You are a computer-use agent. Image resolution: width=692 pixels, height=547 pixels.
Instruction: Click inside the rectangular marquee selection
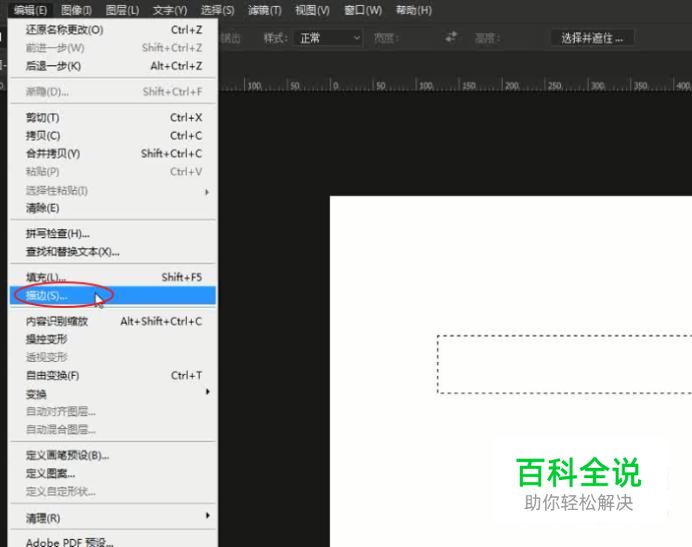tap(565, 364)
